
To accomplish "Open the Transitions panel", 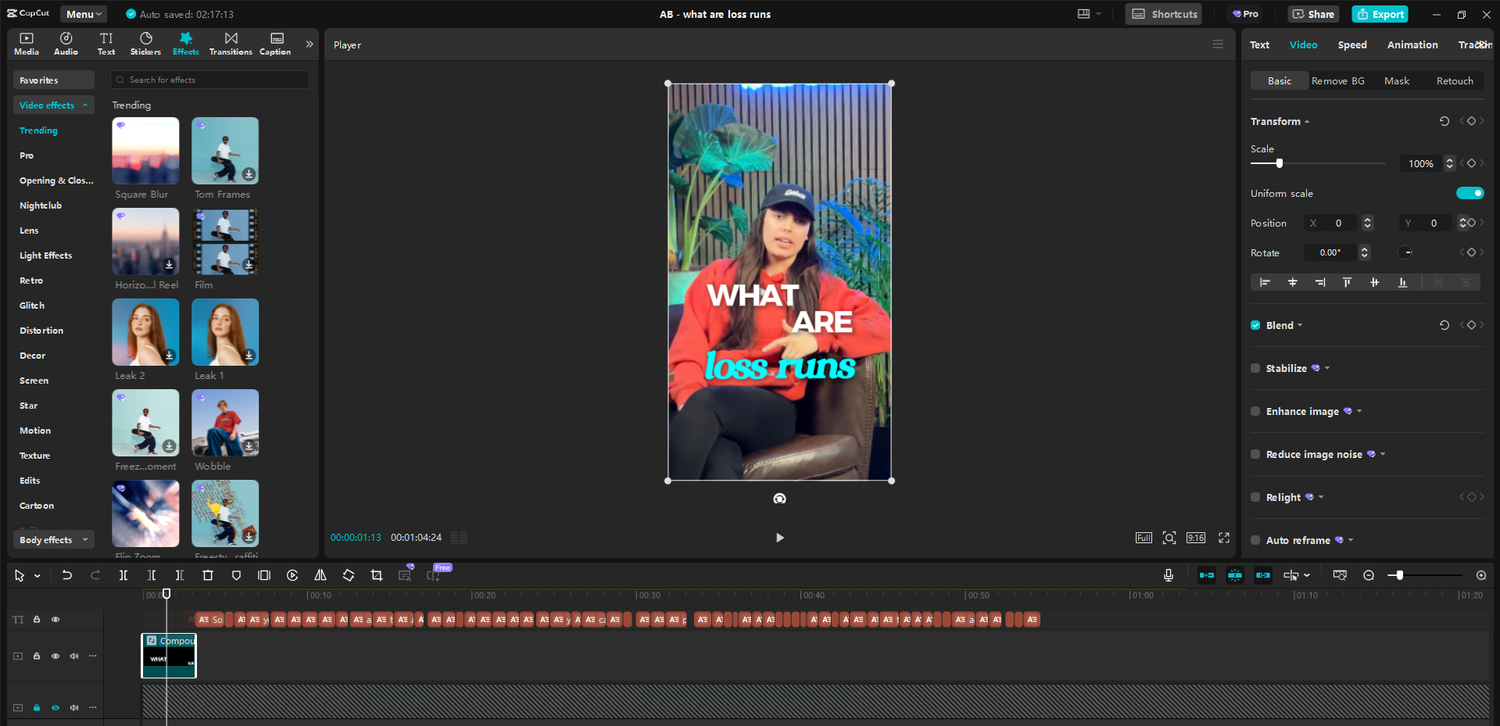I will coord(231,43).
